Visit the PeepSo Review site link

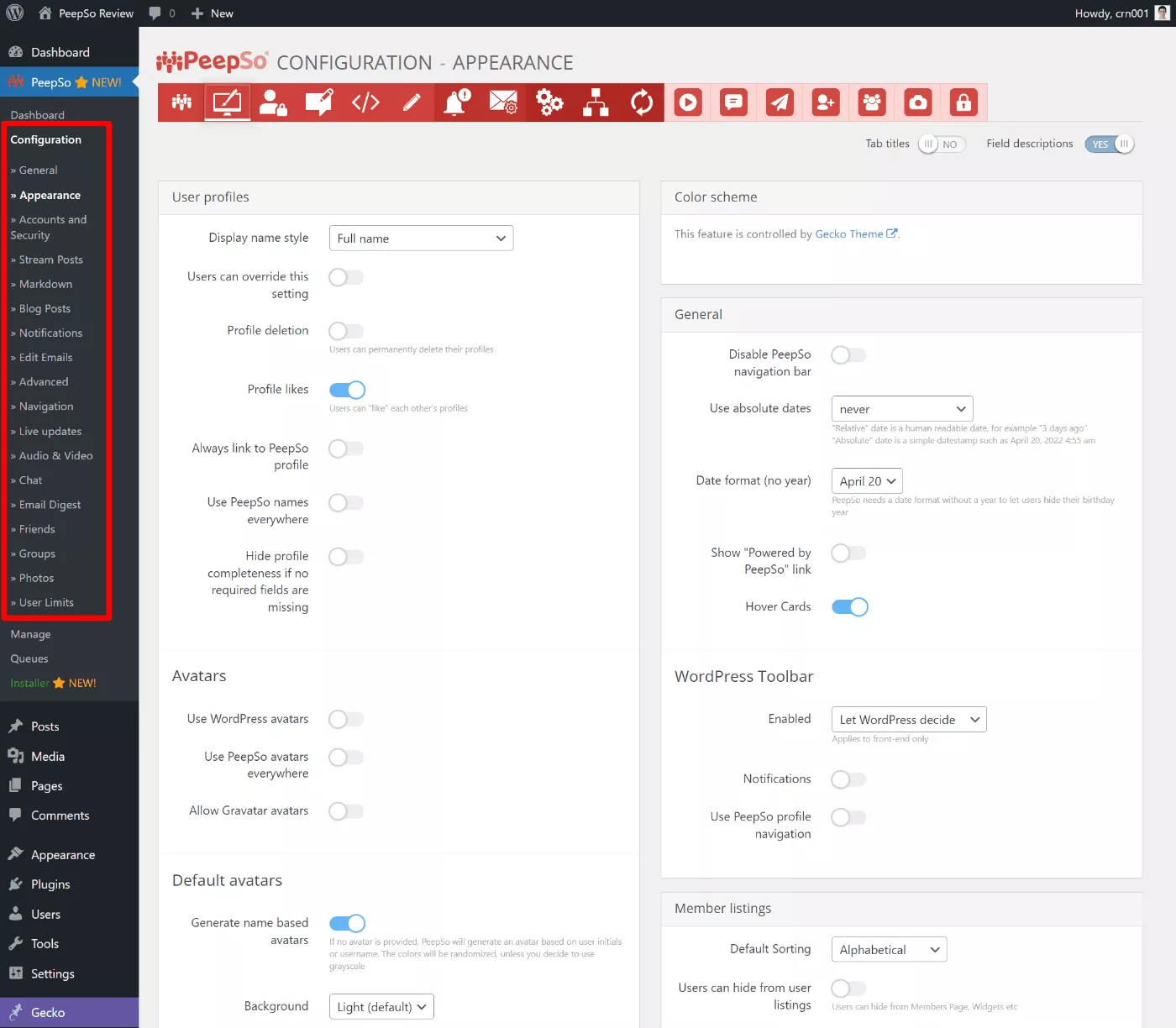pyautogui.click(x=86, y=13)
